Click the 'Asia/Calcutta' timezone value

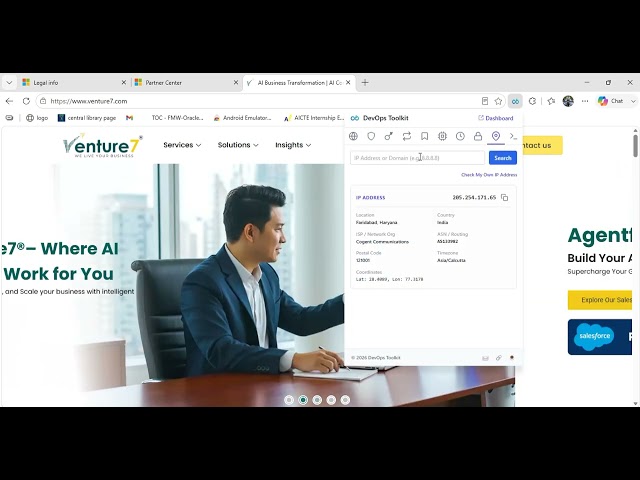[451, 260]
